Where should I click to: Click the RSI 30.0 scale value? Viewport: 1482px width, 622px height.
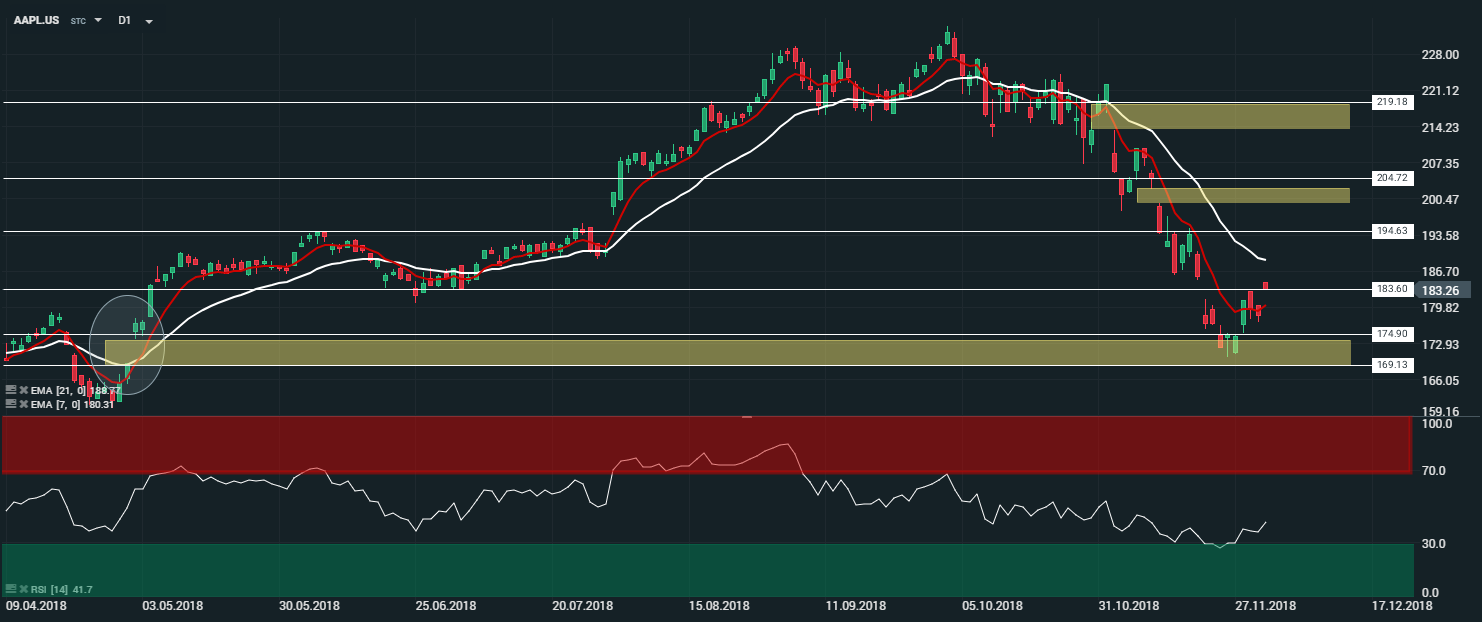coord(1434,544)
